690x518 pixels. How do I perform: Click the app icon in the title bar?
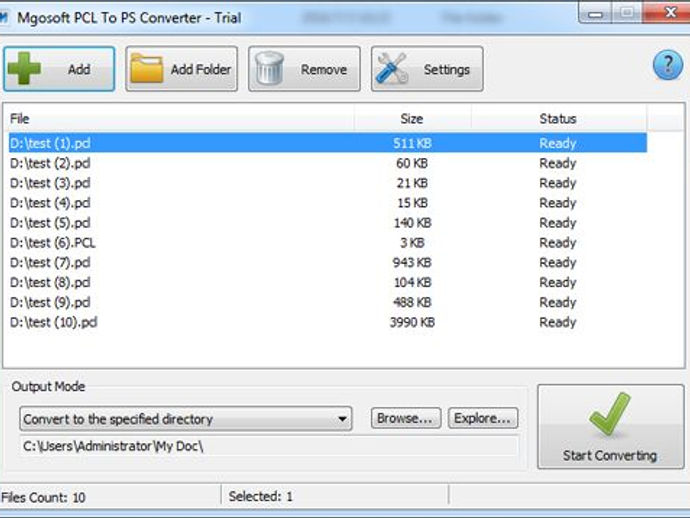coord(4,18)
